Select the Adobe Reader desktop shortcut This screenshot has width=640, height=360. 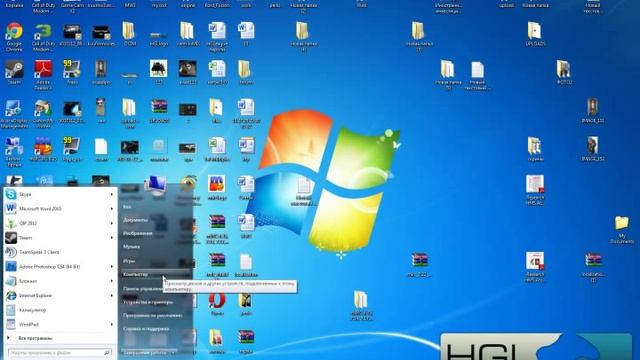[x=43, y=75]
